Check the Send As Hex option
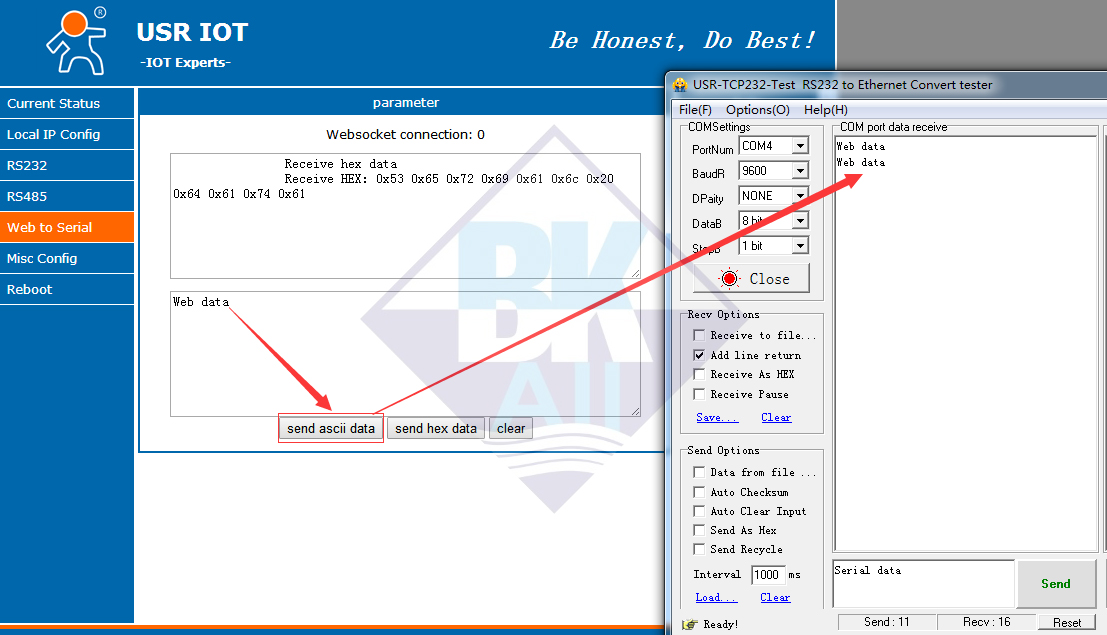The width and height of the screenshot is (1107, 635). point(699,530)
